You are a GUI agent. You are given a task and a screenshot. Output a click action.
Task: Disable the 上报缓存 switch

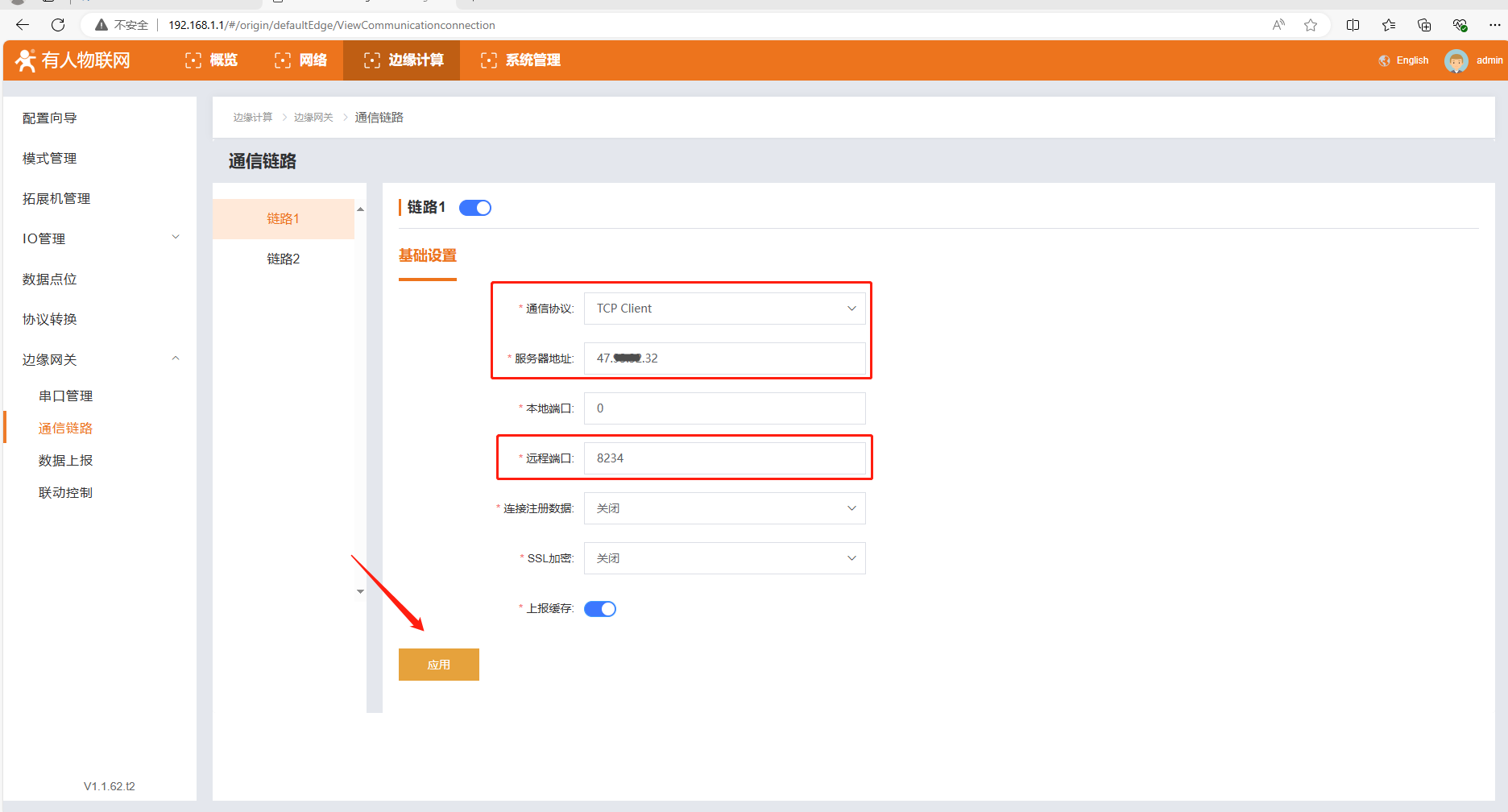click(600, 609)
